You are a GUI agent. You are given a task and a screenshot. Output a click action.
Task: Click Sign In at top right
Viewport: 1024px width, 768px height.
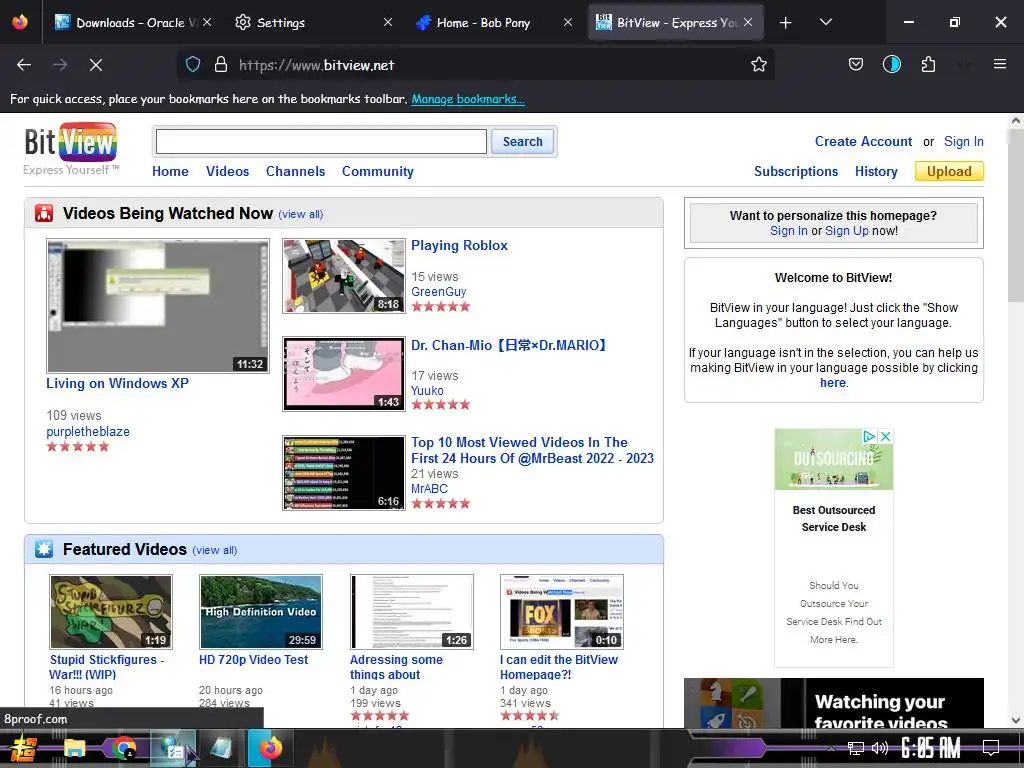[963, 142]
